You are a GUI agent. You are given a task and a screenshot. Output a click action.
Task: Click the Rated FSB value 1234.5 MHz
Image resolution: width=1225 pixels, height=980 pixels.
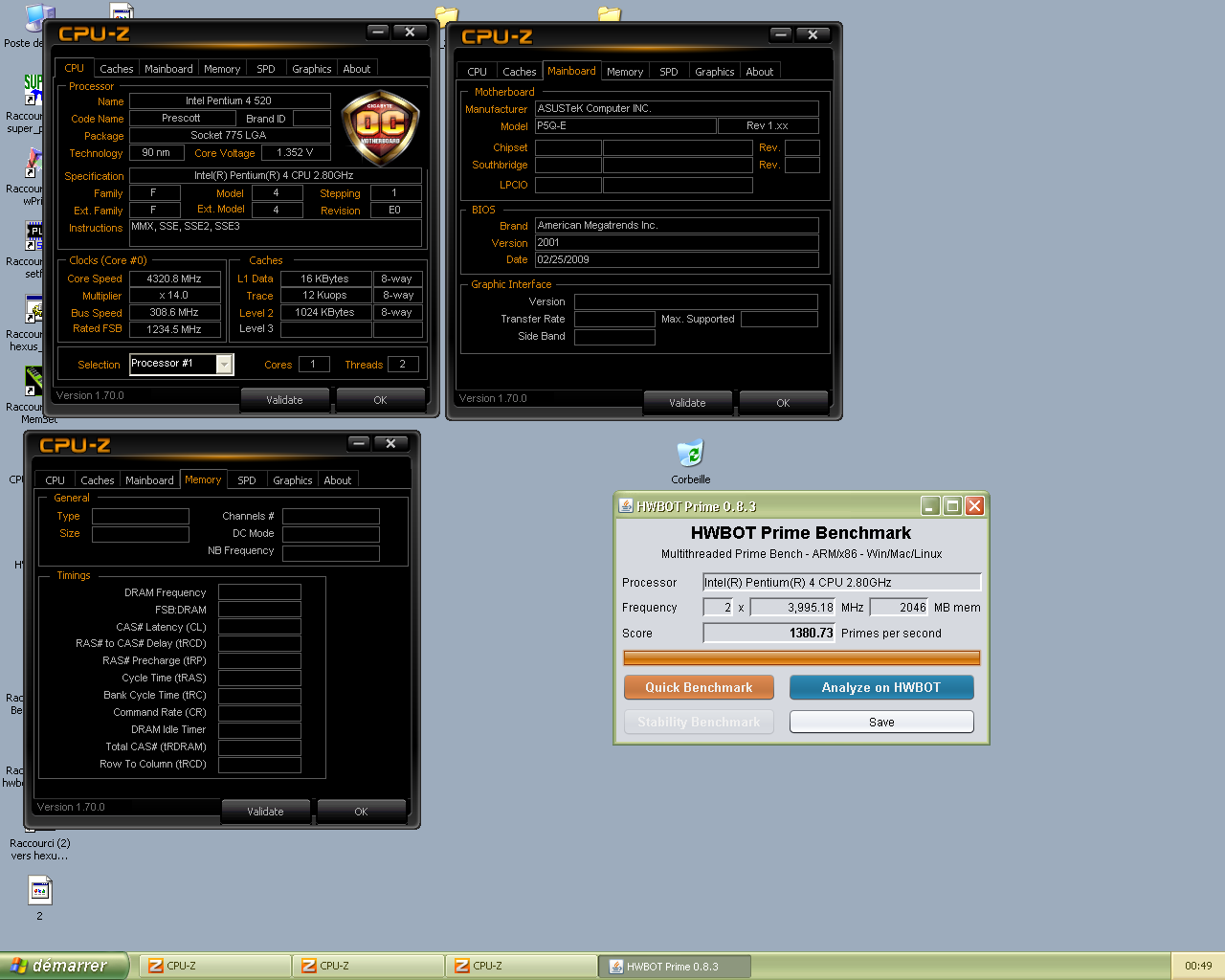point(174,329)
